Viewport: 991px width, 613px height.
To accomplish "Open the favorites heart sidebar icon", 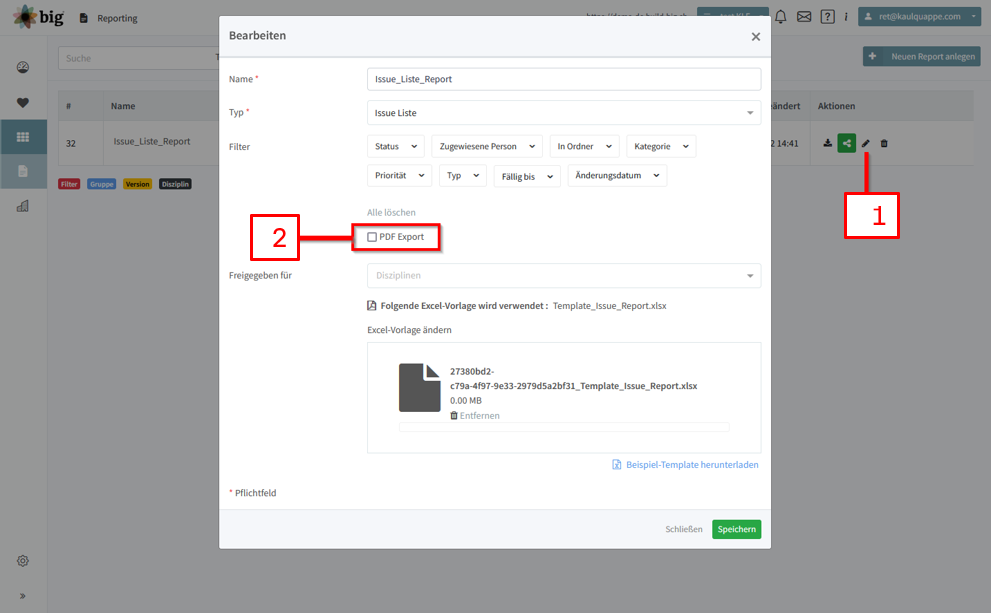I will [x=23, y=102].
